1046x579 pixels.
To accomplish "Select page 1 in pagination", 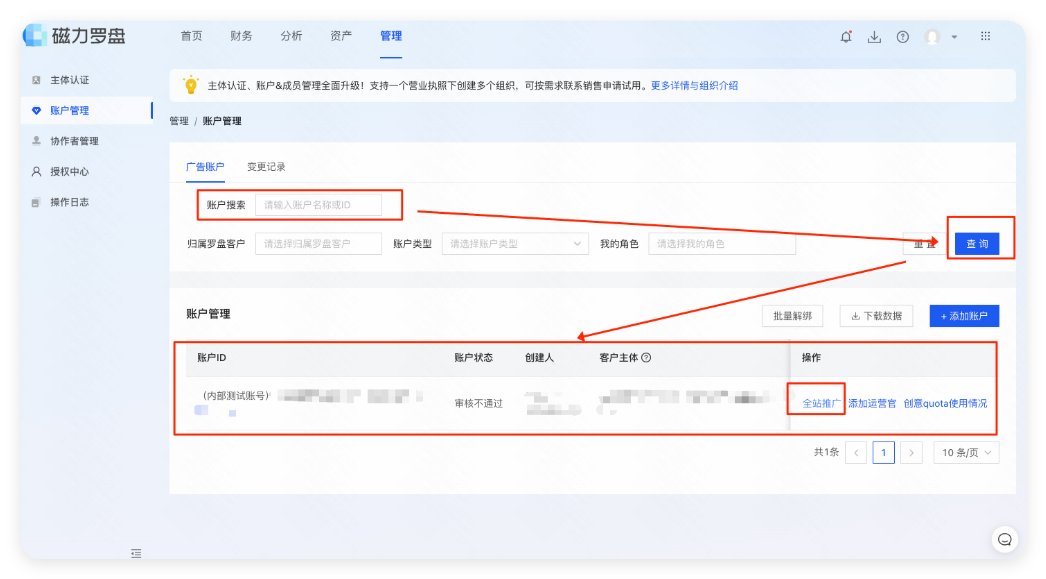I will click(883, 452).
